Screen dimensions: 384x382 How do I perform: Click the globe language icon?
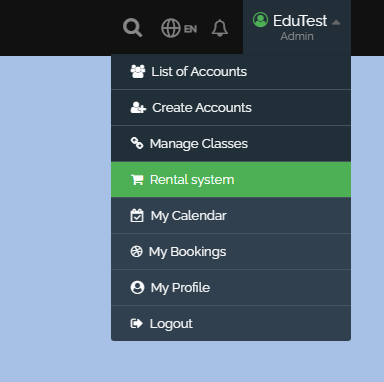(171, 28)
